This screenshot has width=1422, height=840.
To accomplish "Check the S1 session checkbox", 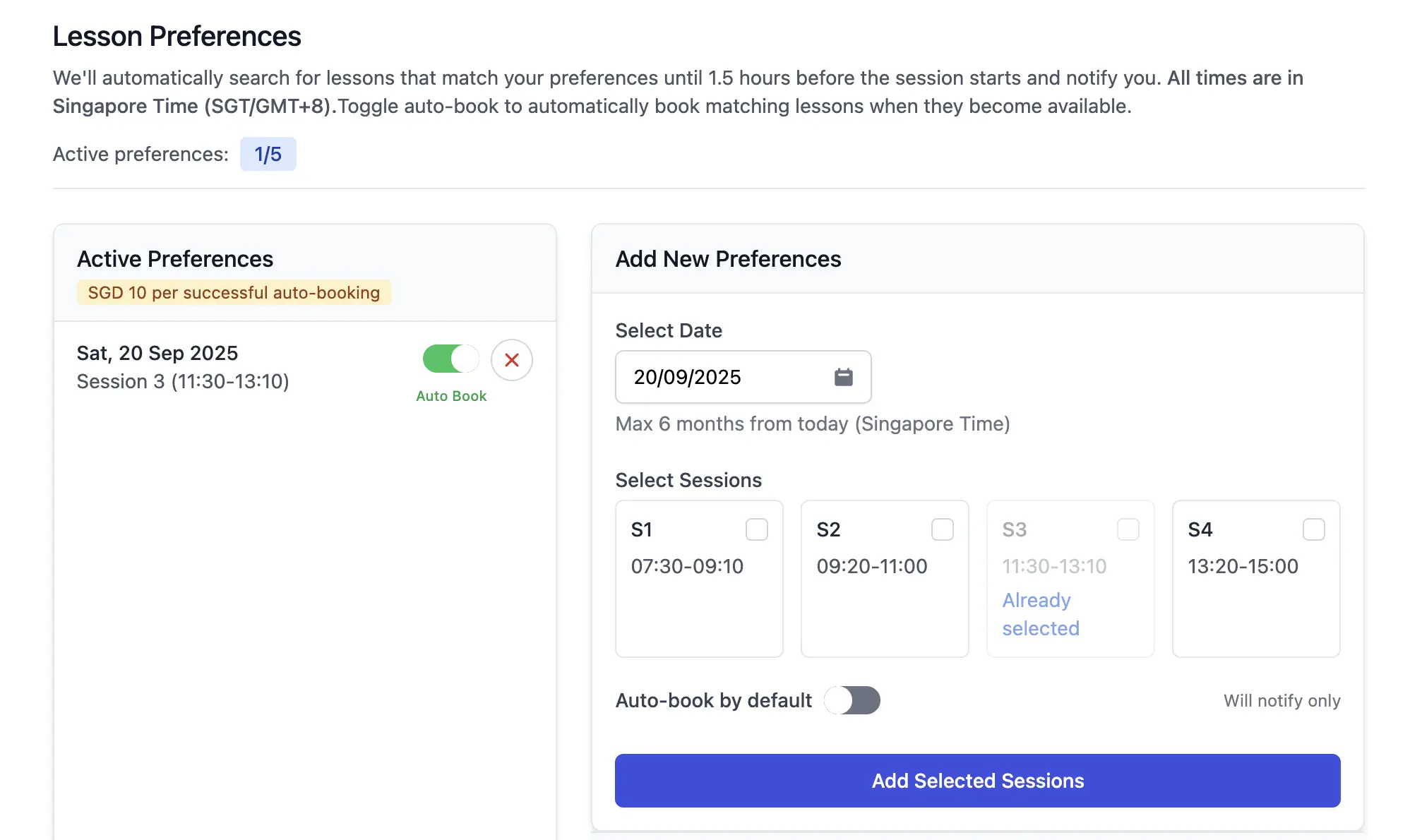I will (756, 529).
